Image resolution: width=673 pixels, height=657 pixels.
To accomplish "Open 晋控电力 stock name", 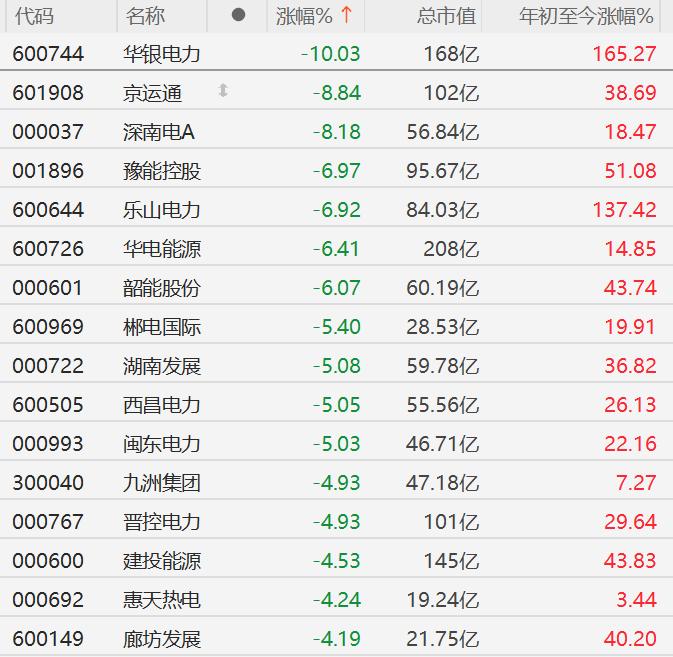I will pos(161,522).
